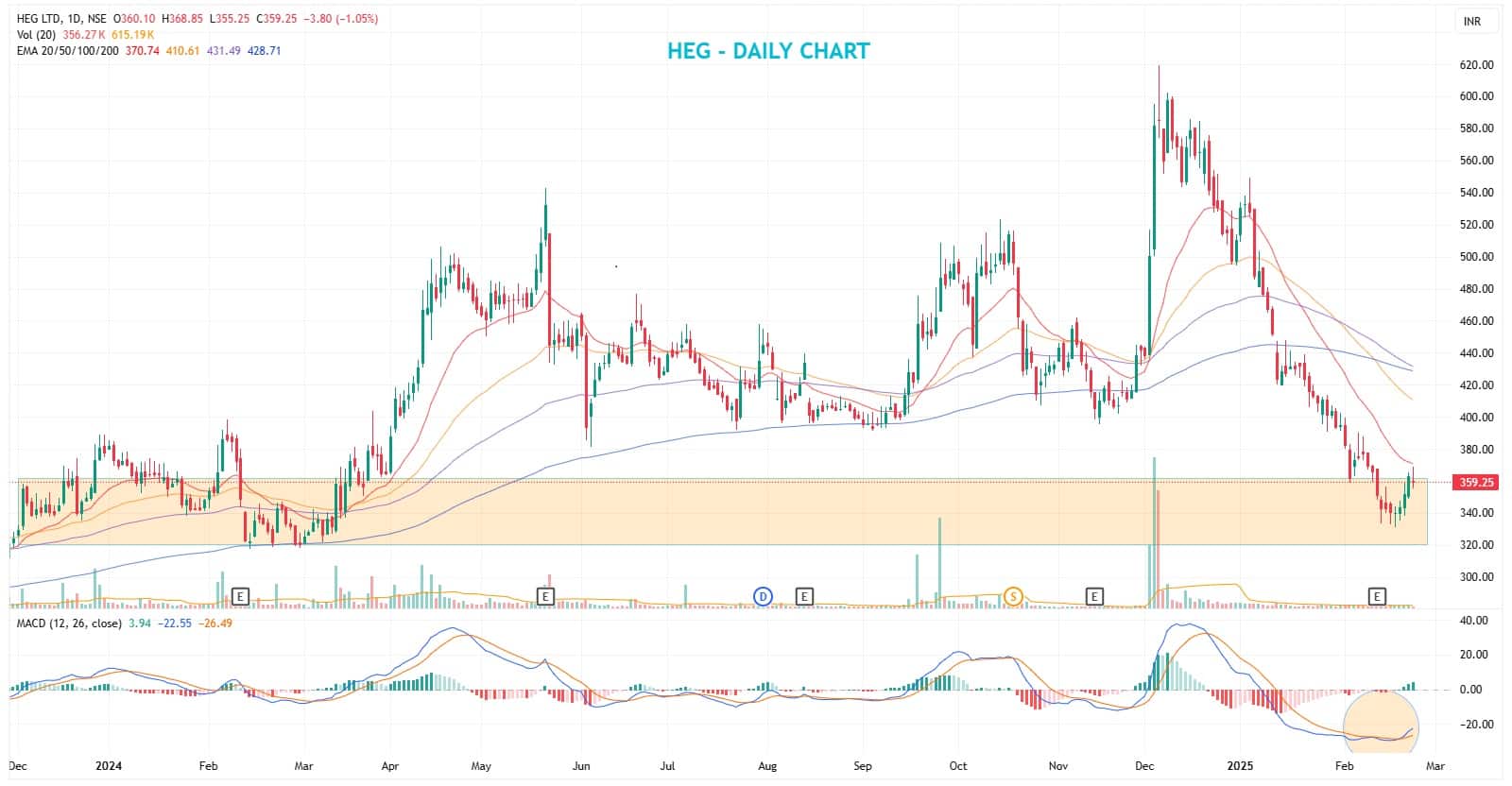Open the earnings marker near late May 2024

tap(545, 596)
